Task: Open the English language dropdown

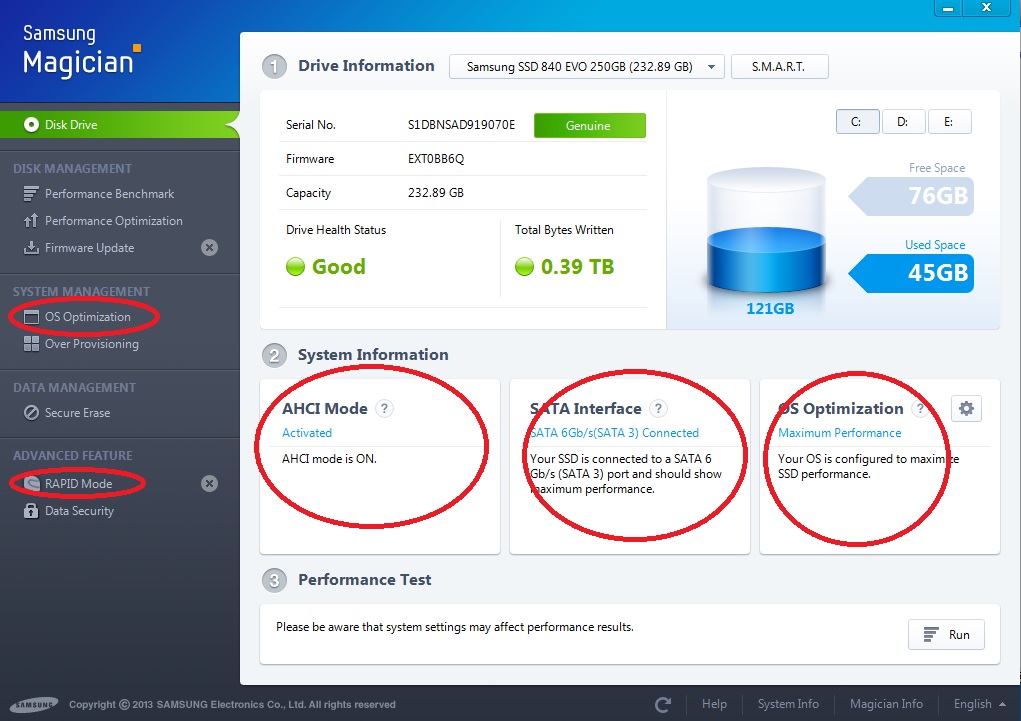Action: pos(979,704)
